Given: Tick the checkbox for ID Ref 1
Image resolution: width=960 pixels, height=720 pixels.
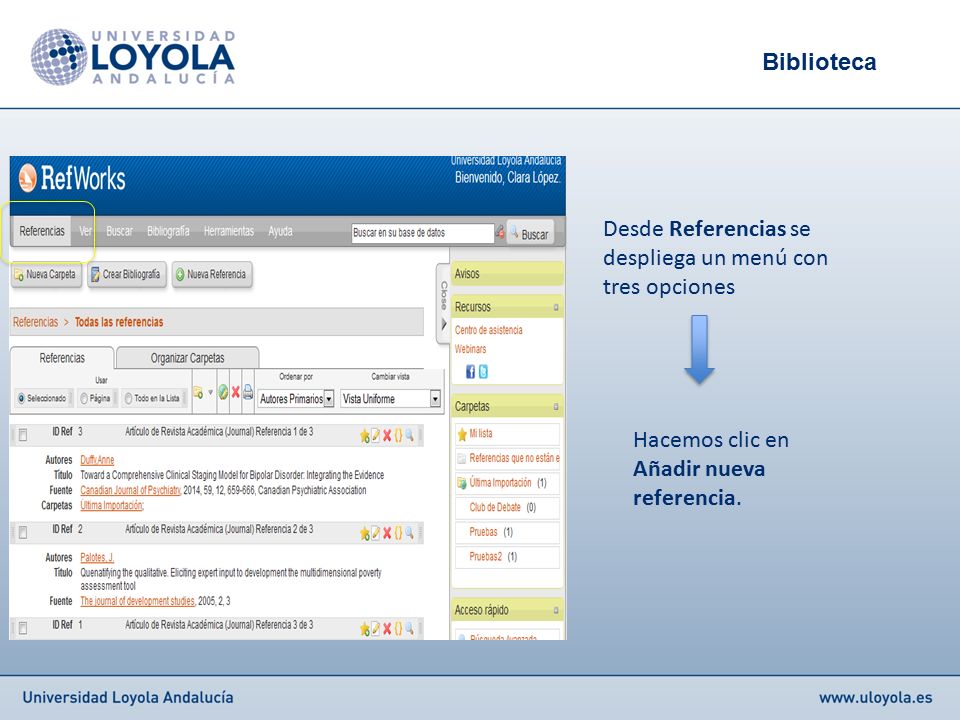Looking at the screenshot, I should pos(23,628).
